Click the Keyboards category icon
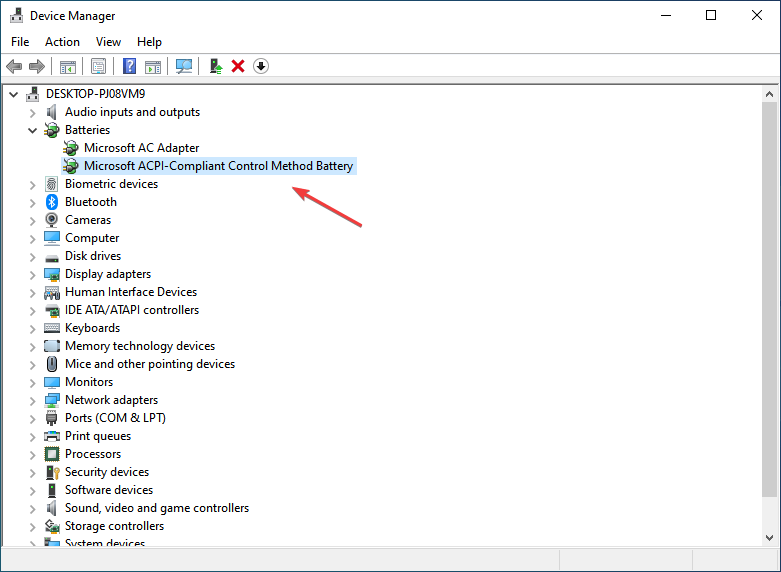The height and width of the screenshot is (572, 781). pos(52,328)
